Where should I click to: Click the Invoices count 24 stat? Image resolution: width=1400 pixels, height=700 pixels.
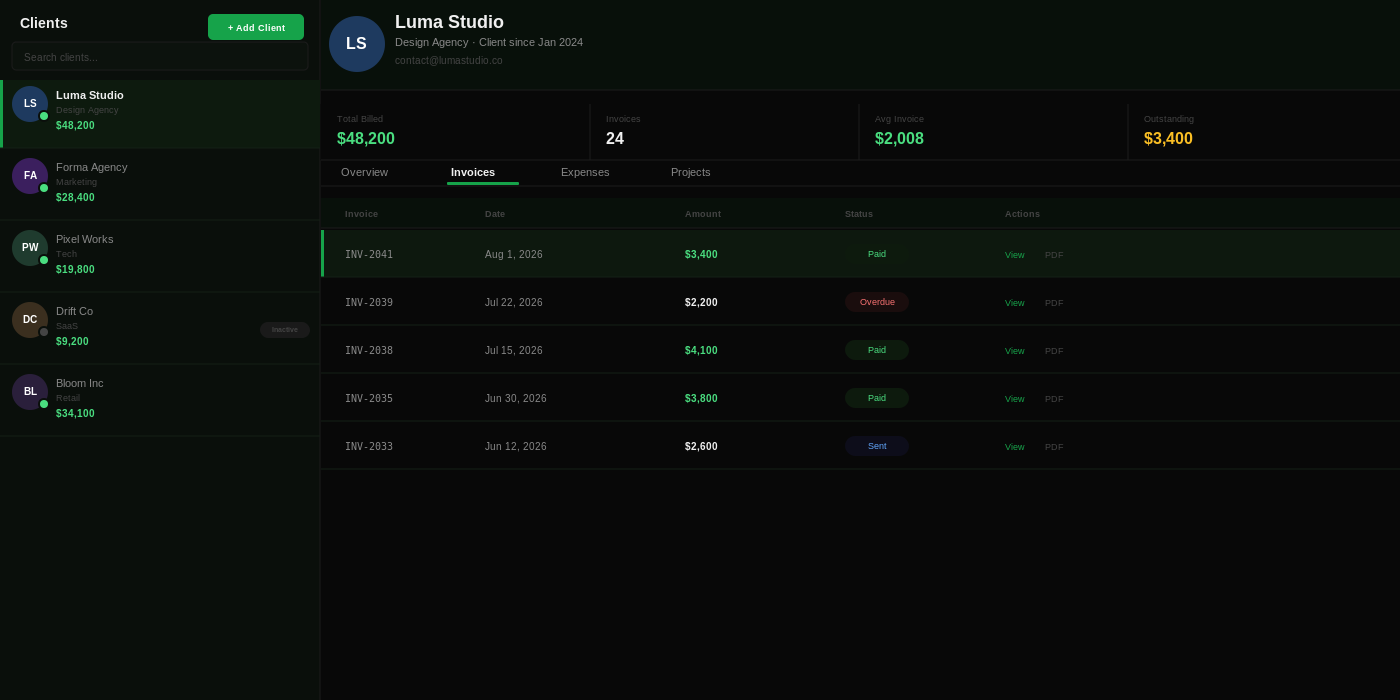(x=724, y=132)
